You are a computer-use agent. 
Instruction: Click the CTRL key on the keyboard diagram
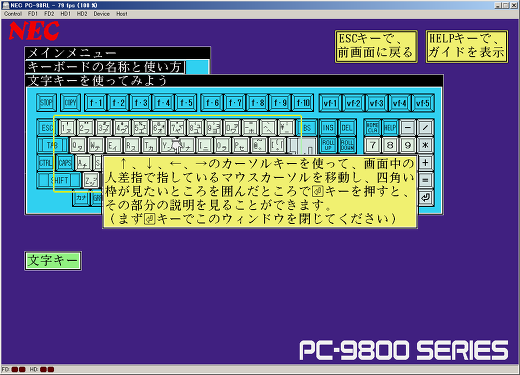click(x=45, y=163)
